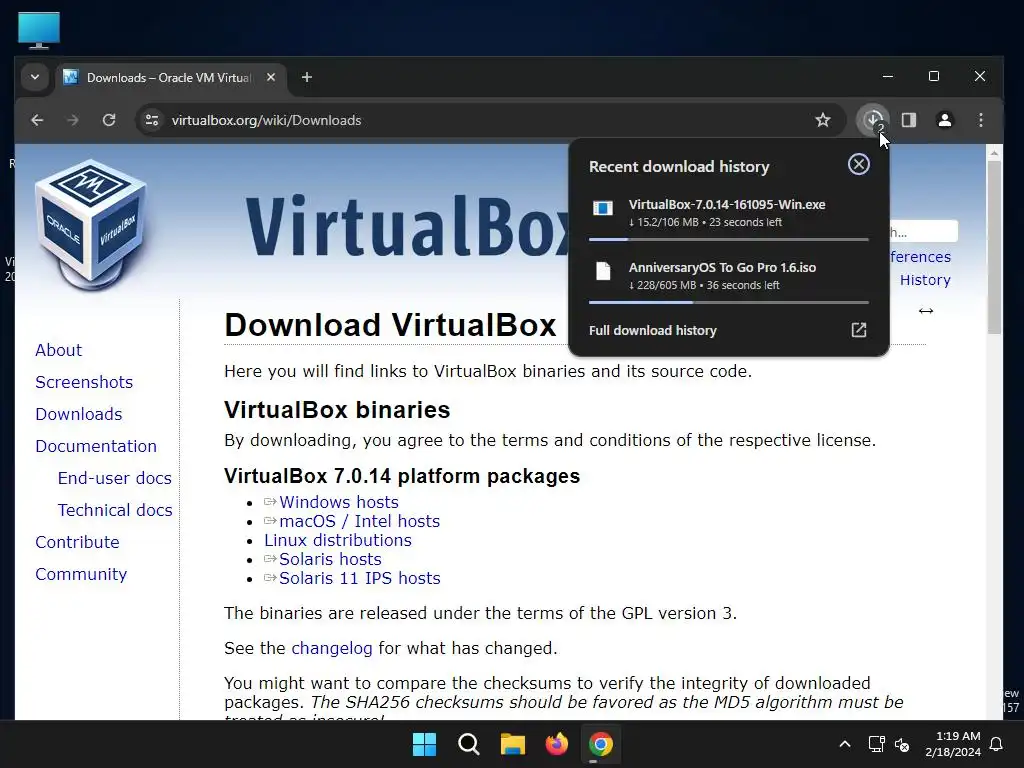Viewport: 1024px width, 768px height.
Task: Click the scrollbar up arrow
Action: 994,153
